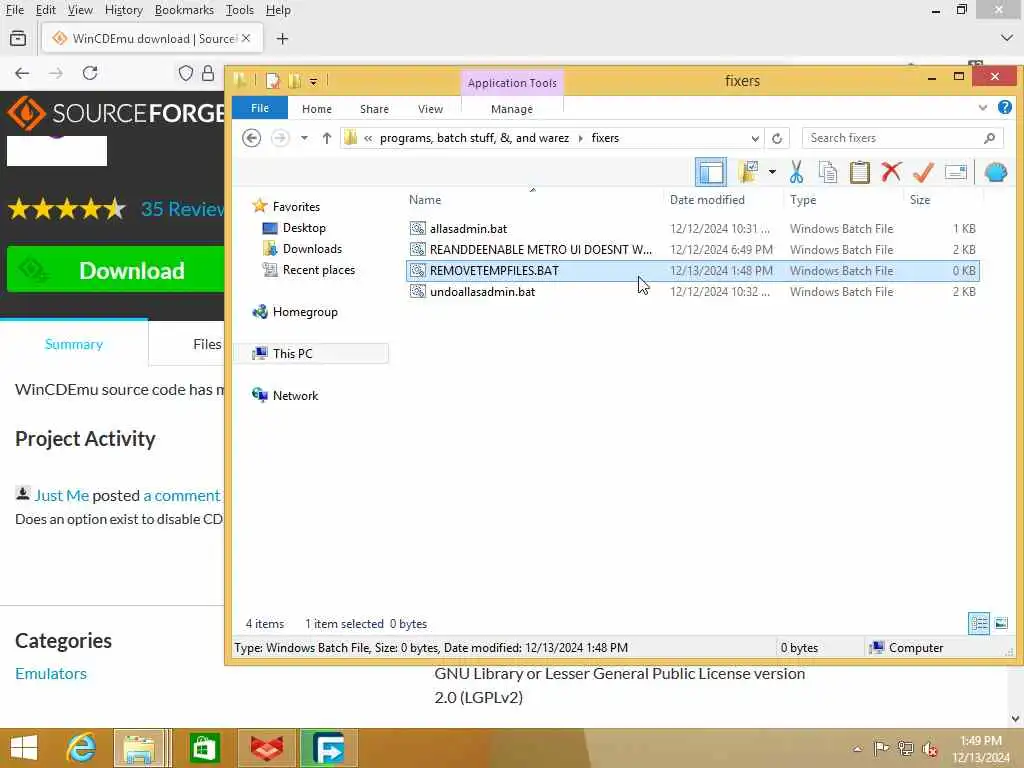The image size is (1024, 768).
Task: Open the 'Just Me' user link
Action: [61, 495]
